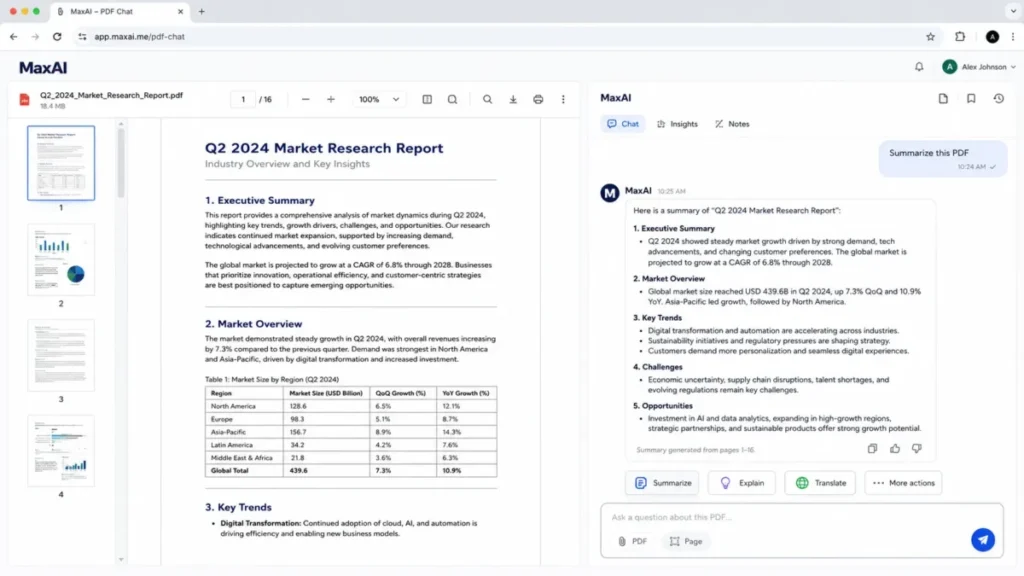Click the red PDF file icon
Image resolution: width=1024 pixels, height=576 pixels.
pos(25,100)
